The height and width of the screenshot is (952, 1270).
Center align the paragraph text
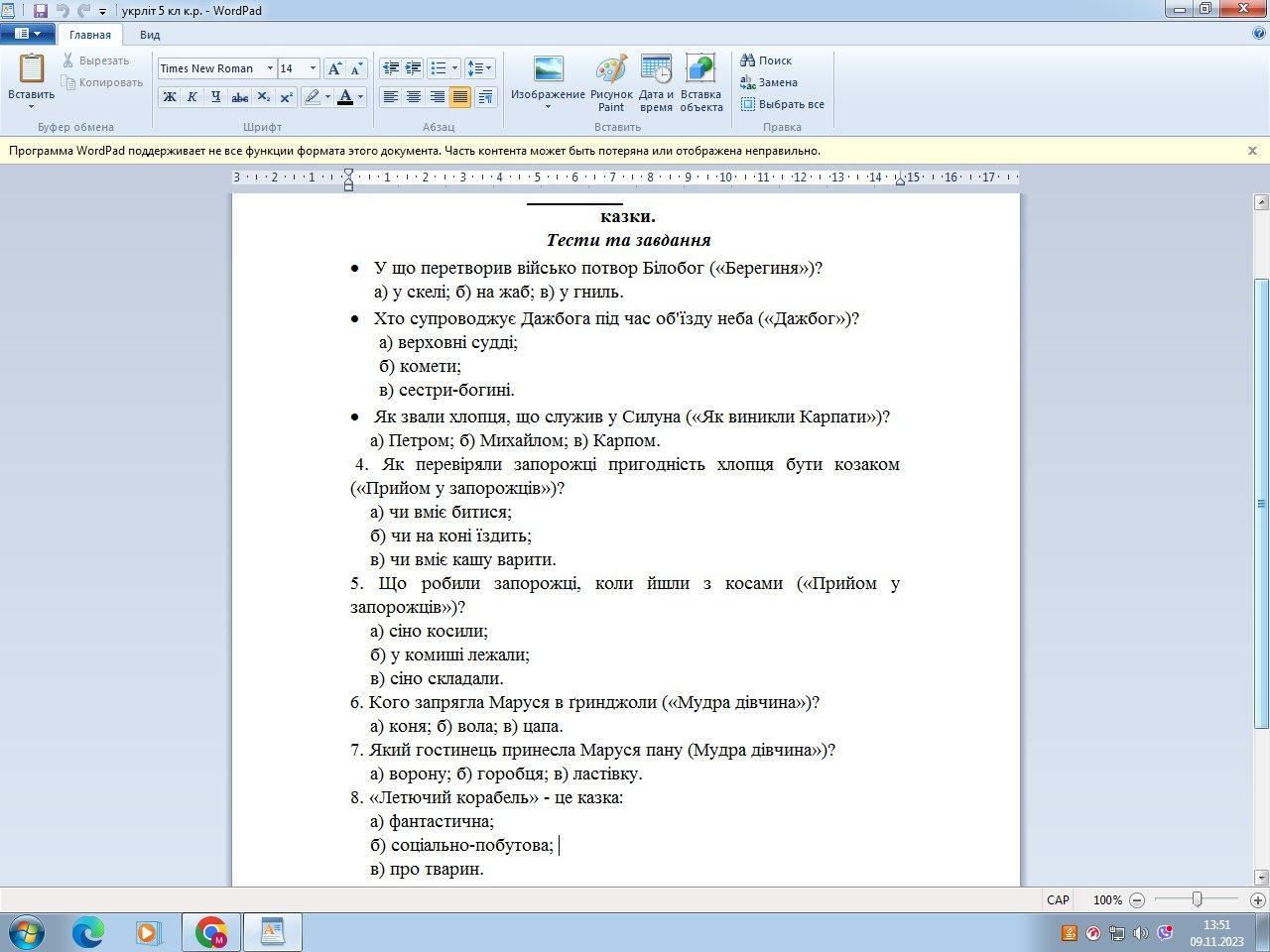(414, 97)
